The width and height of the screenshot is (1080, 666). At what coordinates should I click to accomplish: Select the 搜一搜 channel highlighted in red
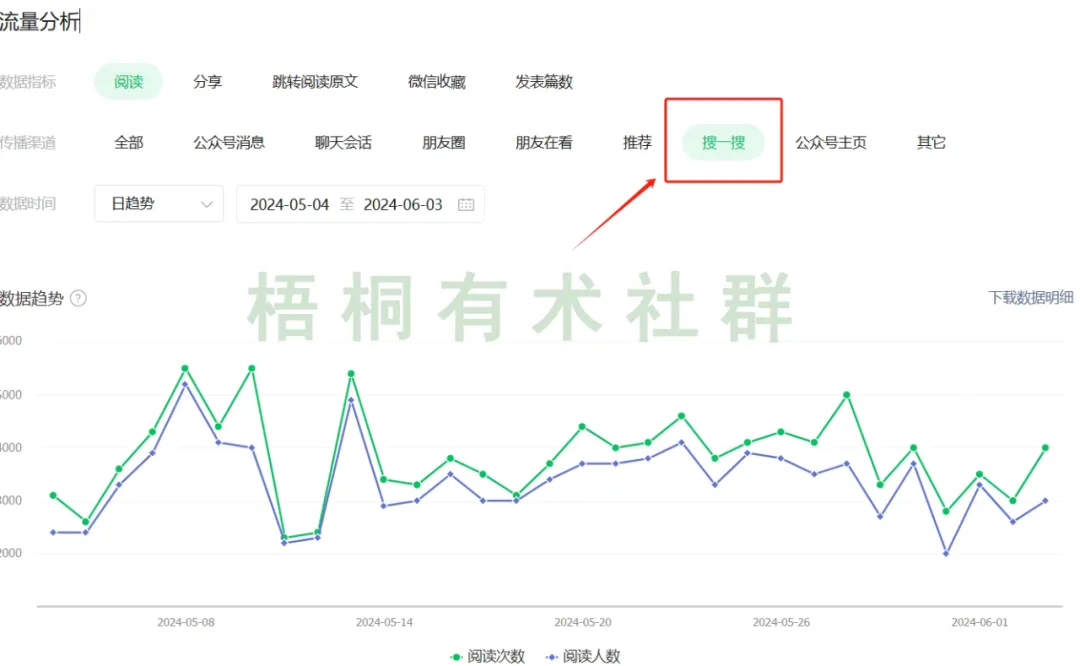pyautogui.click(x=723, y=142)
